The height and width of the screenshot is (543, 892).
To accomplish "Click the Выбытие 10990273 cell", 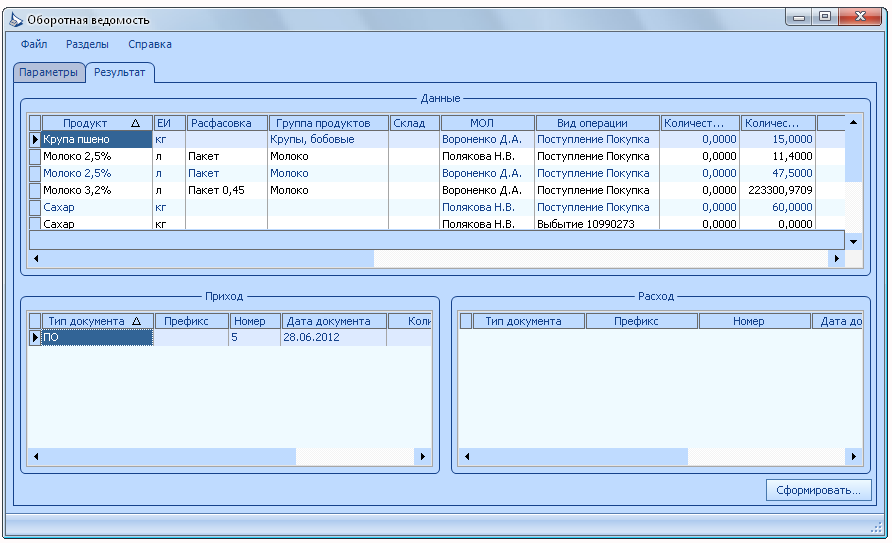I will [x=597, y=224].
